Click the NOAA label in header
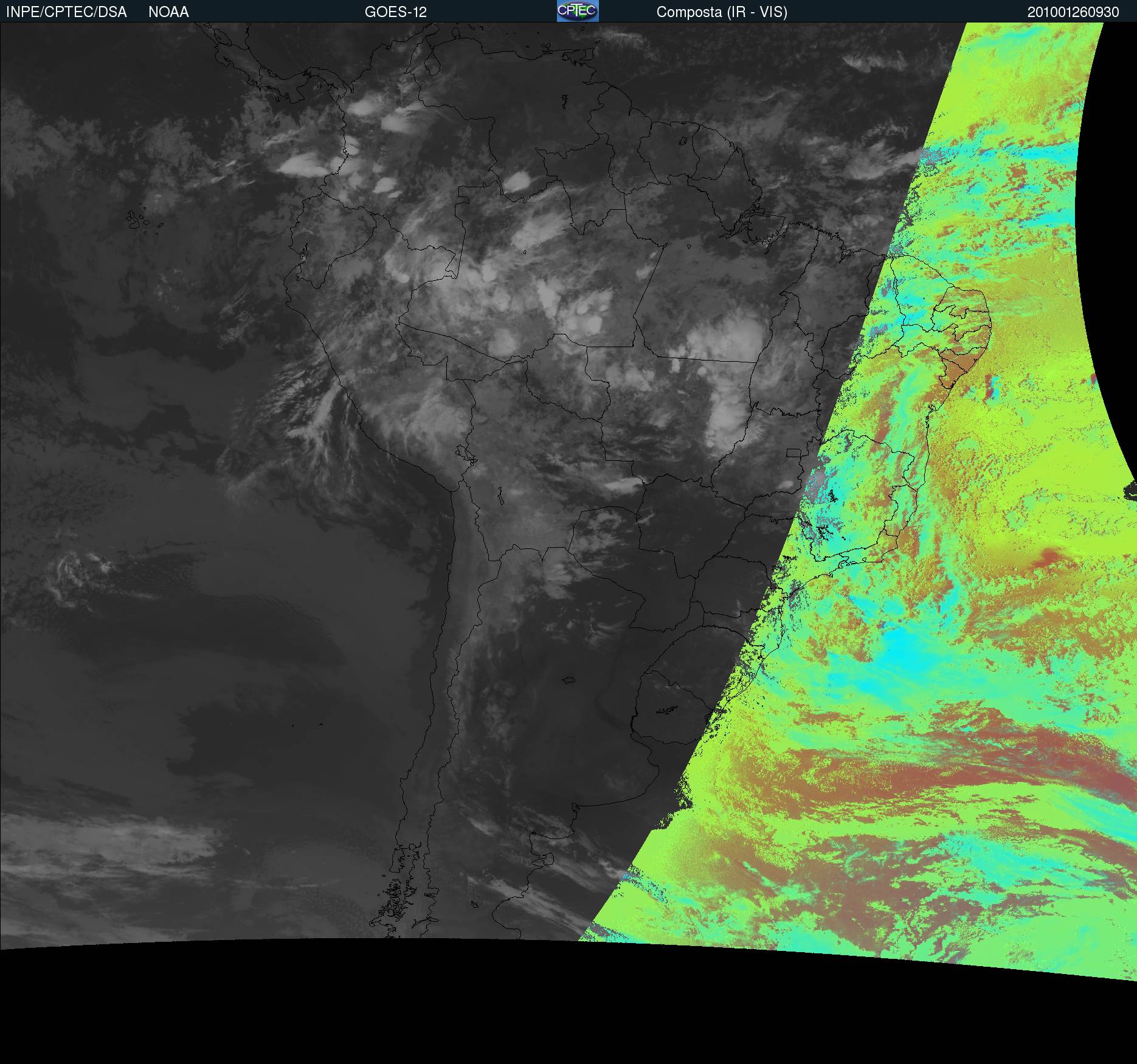This screenshot has height=1064, width=1137. click(x=168, y=12)
